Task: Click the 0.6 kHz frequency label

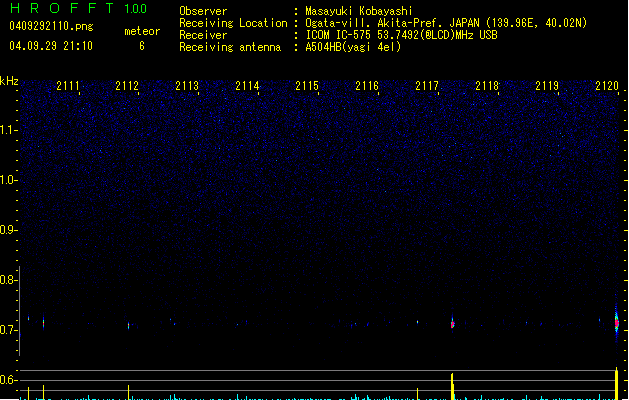Action: 8,380
